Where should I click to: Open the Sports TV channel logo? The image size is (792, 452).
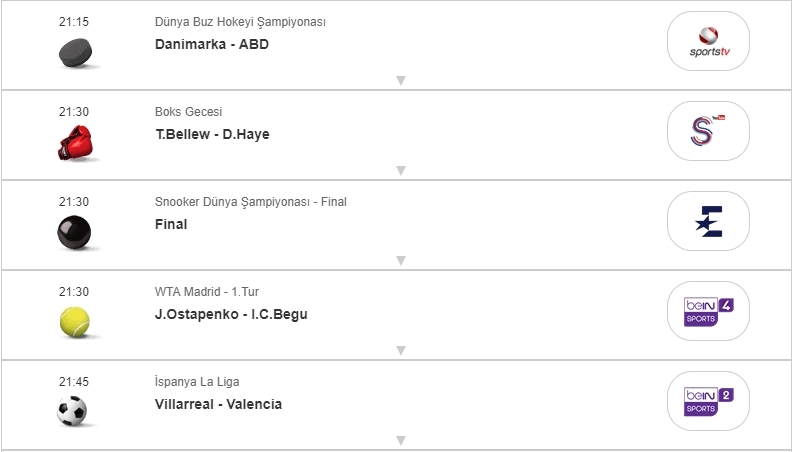[x=708, y=41]
